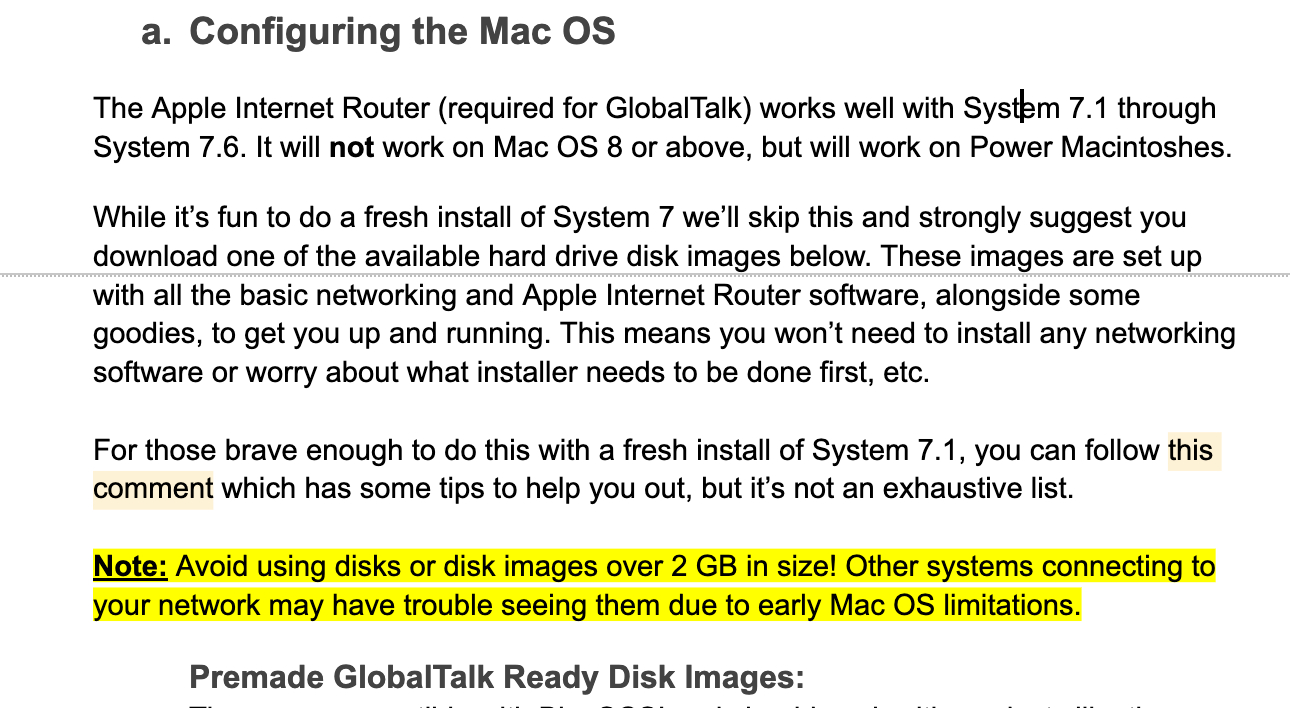Click the "a." list marker before the heading
The height and width of the screenshot is (708, 1290).
[157, 32]
